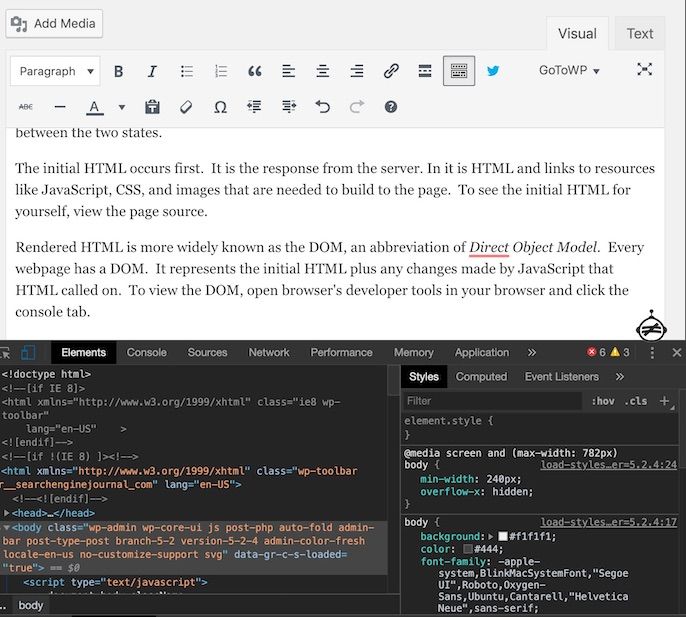Viewport: 686px width, 617px height.
Task: Switch to the Visual editor tab
Action: (577, 34)
